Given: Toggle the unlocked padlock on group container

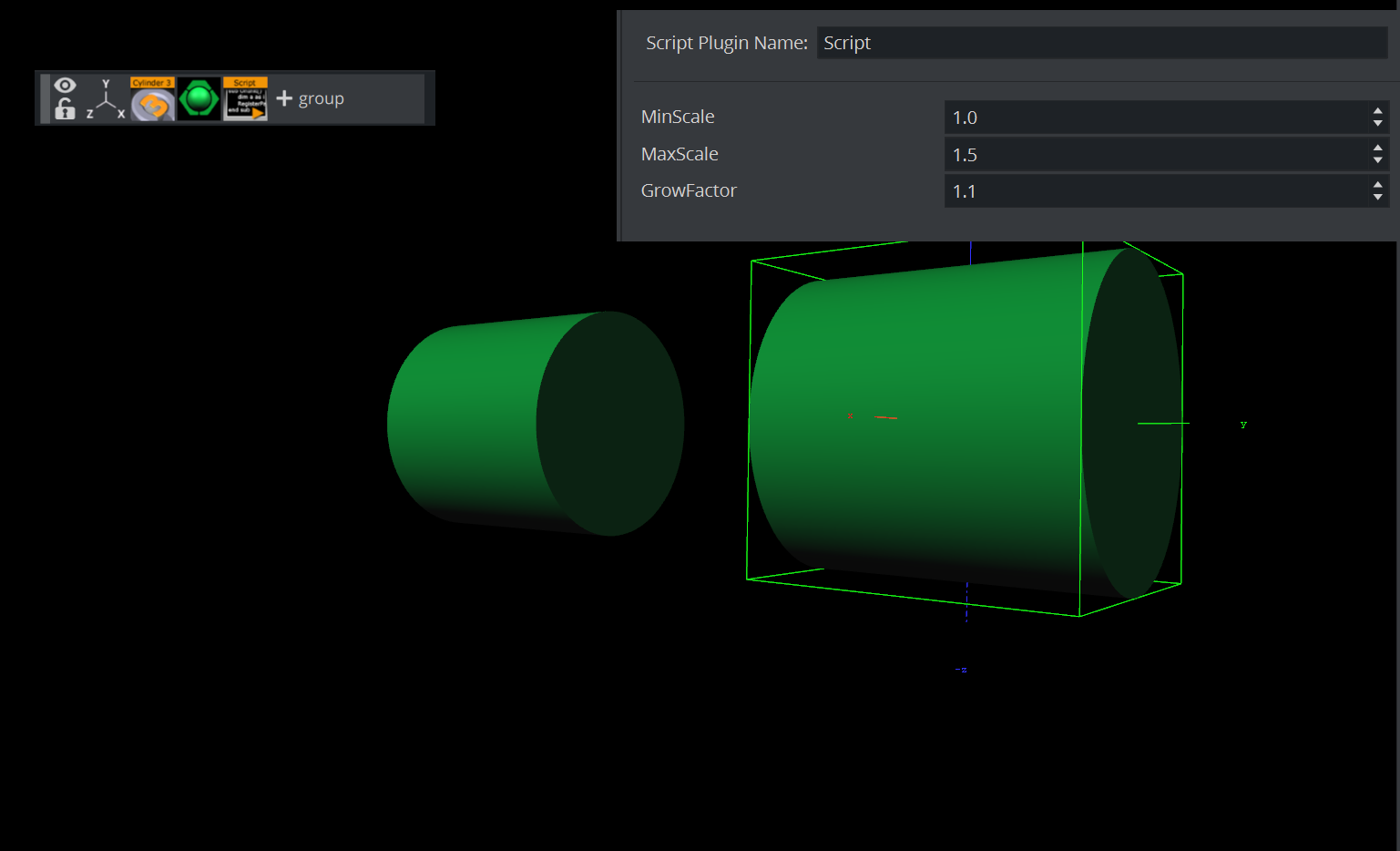Looking at the screenshot, I should tap(65, 109).
